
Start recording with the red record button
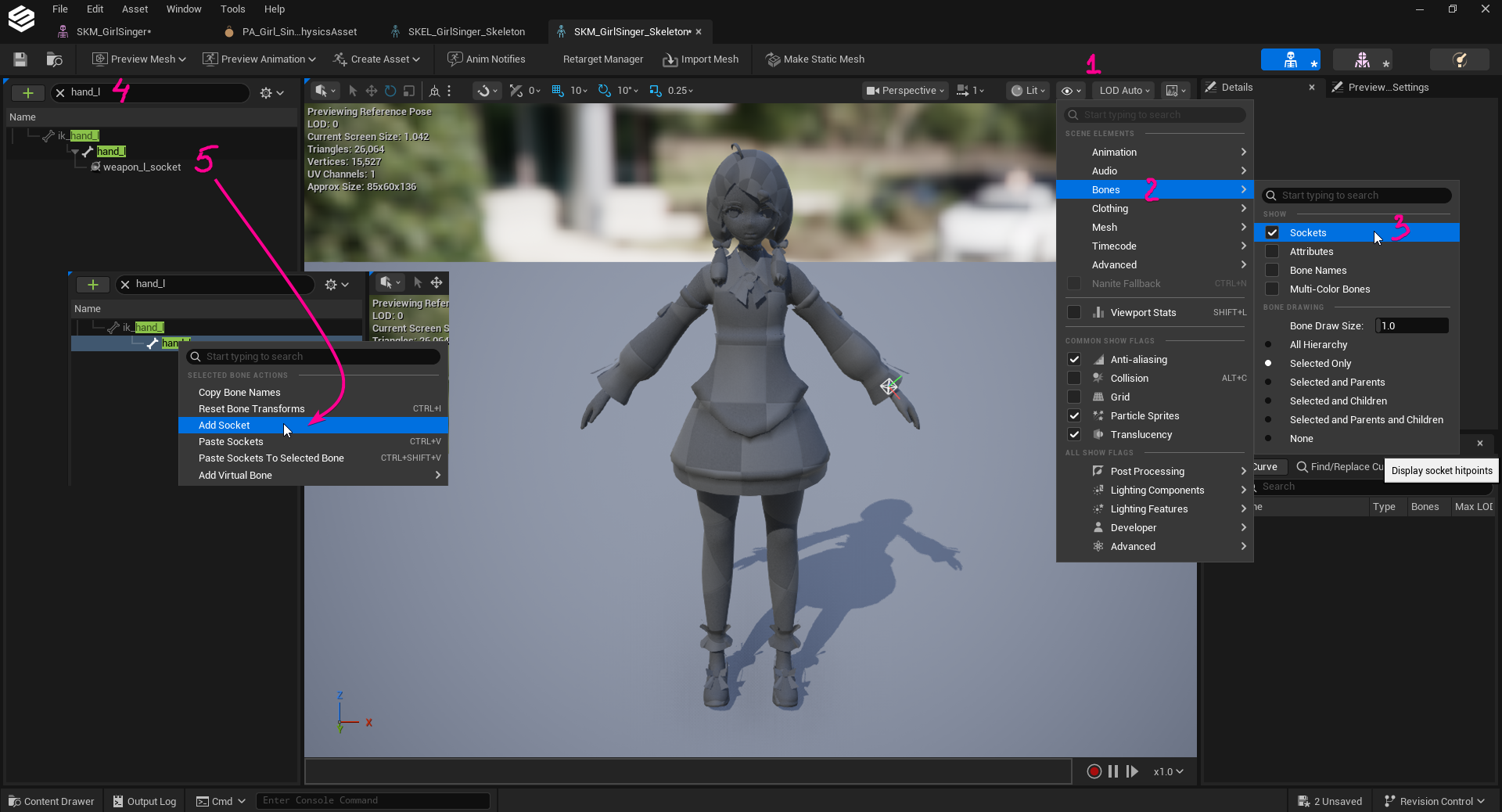(1094, 771)
